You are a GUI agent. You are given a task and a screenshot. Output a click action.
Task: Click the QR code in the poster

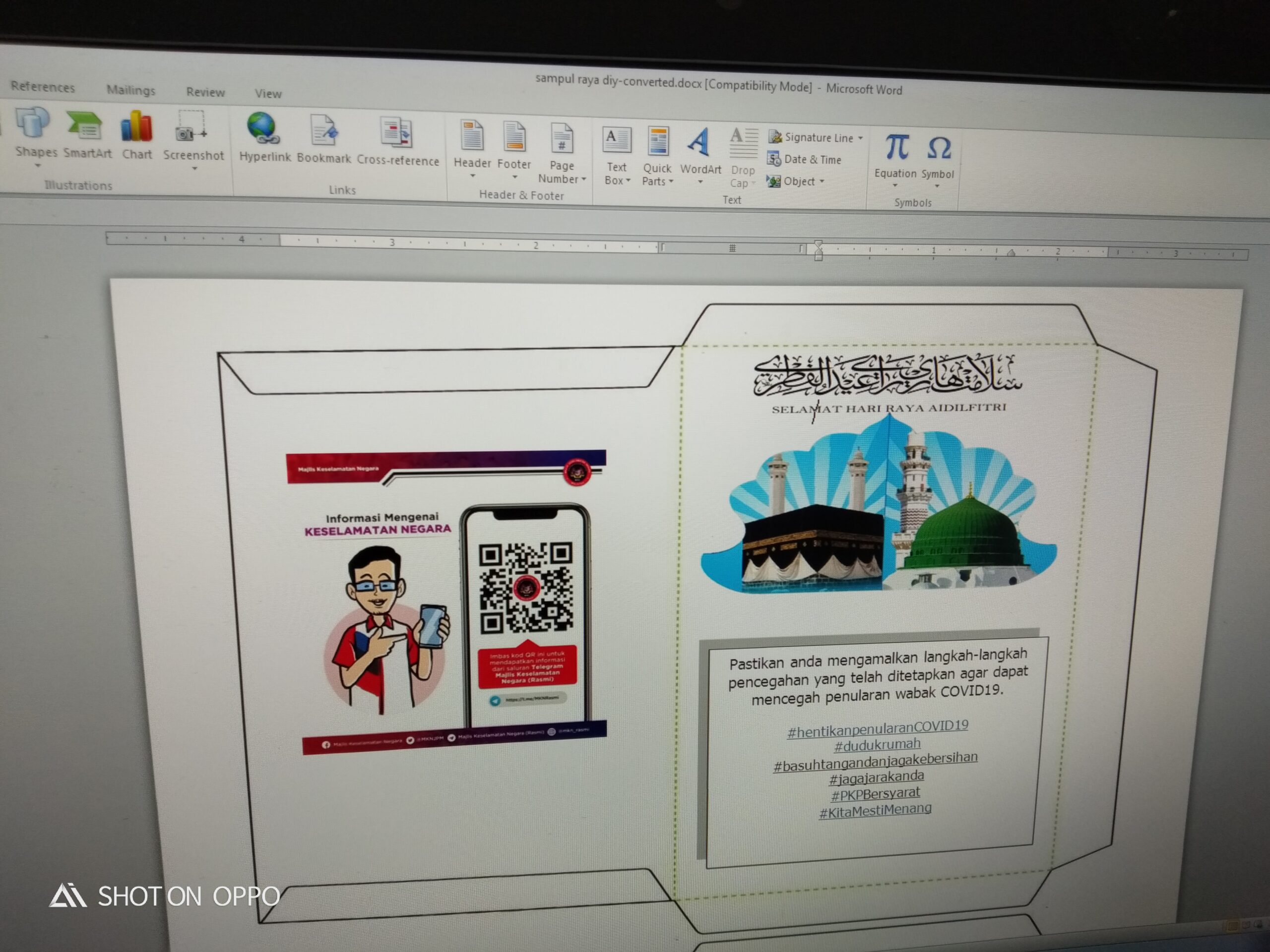coord(526,588)
